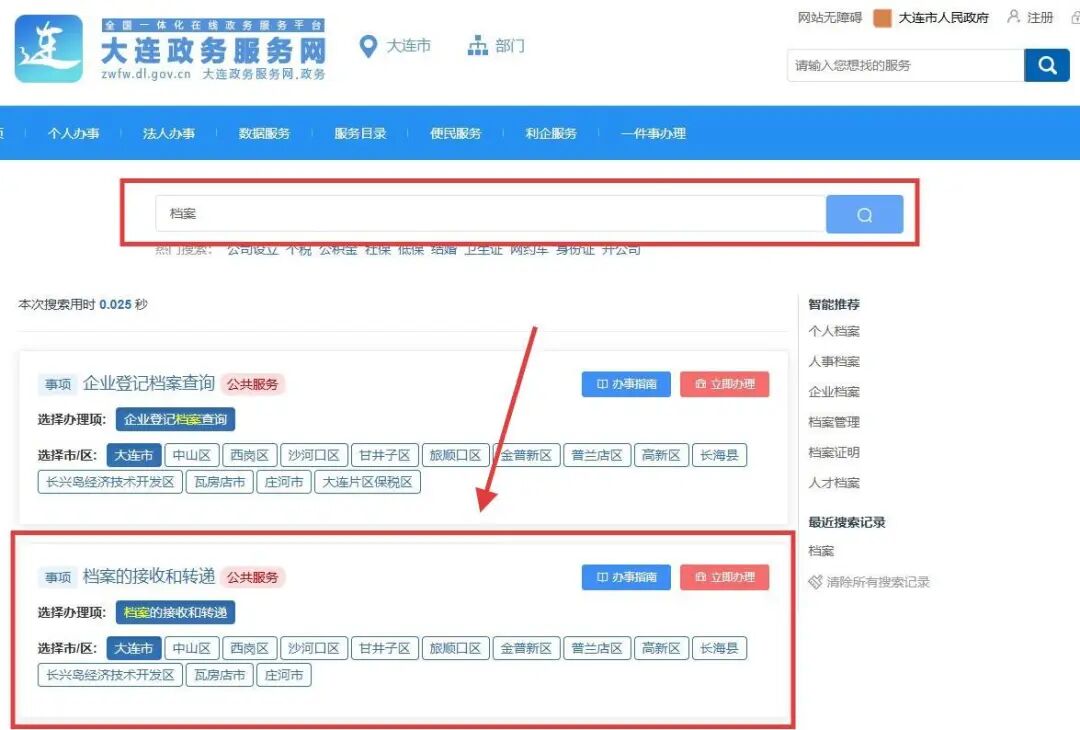Select the 档案的接收和转递 办理项 chip
Viewport: 1080px width, 730px height.
coord(178,612)
